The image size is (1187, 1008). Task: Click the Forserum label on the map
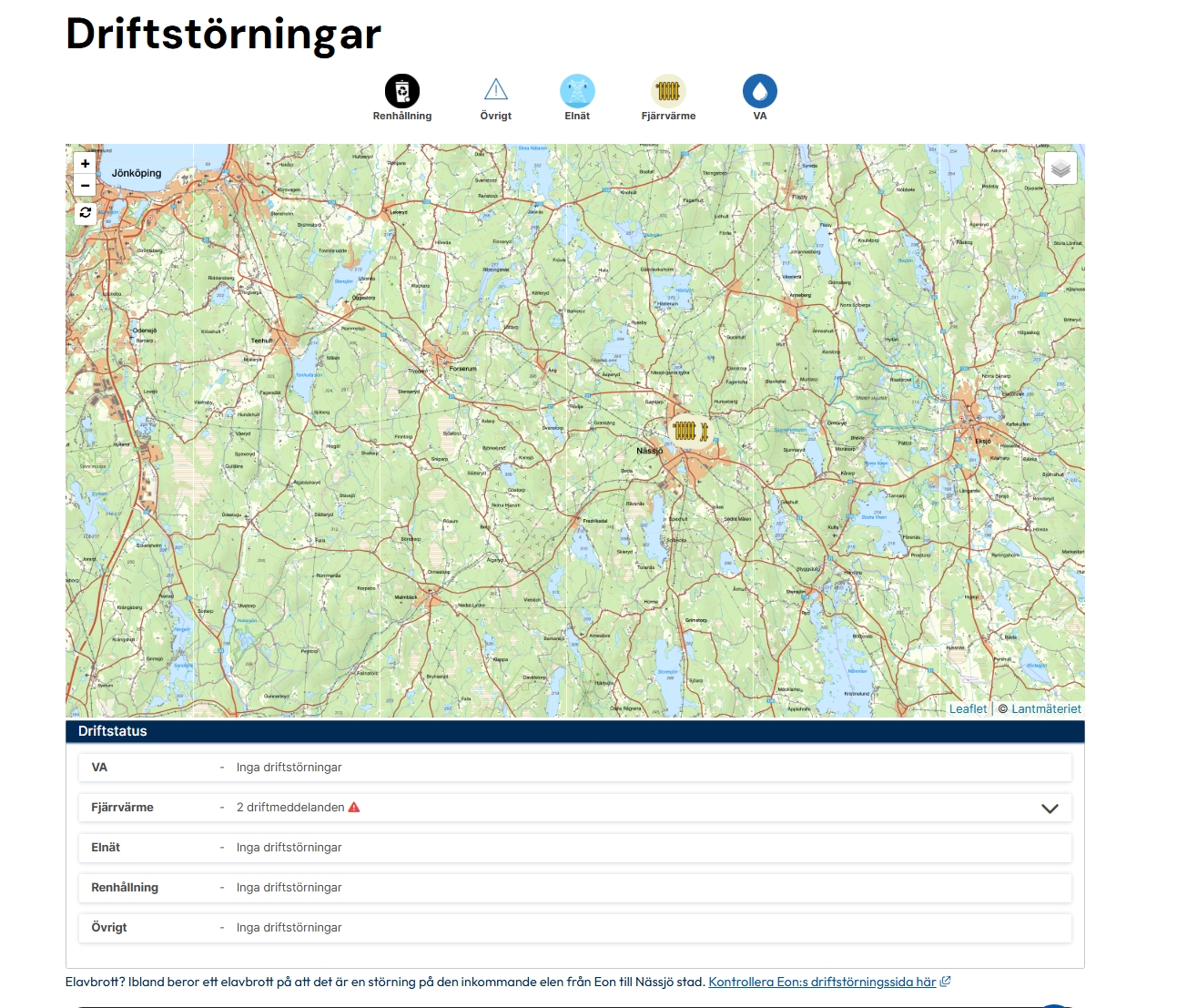point(462,369)
